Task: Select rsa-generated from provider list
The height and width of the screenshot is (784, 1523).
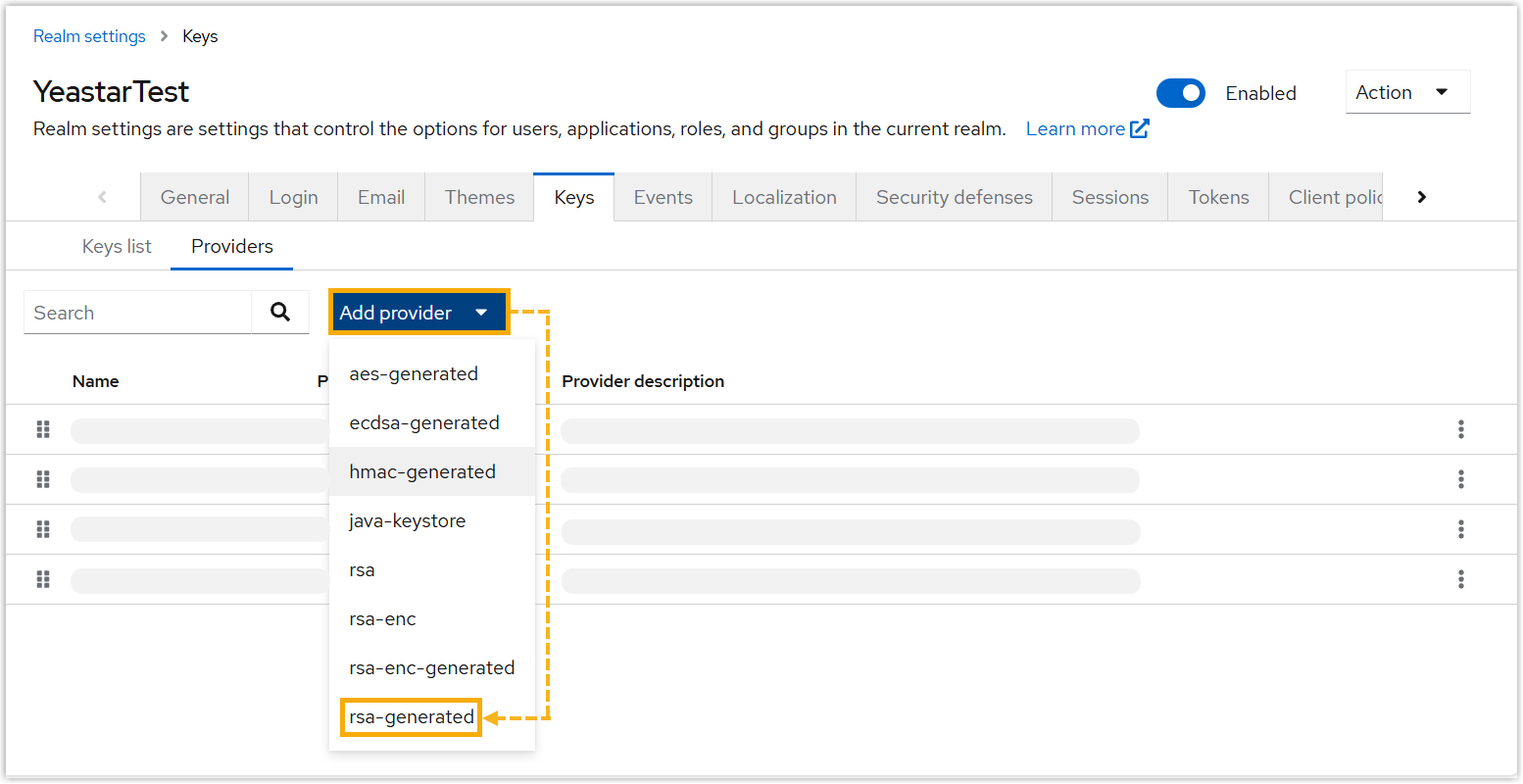Action: (x=412, y=716)
